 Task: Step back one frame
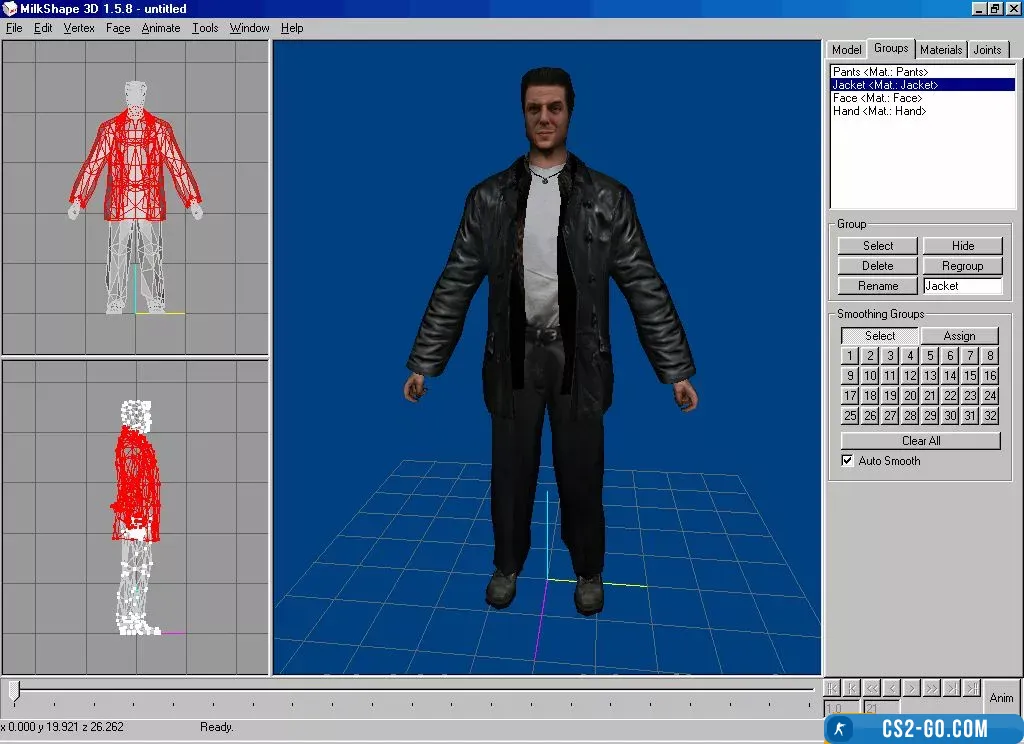click(x=892, y=688)
